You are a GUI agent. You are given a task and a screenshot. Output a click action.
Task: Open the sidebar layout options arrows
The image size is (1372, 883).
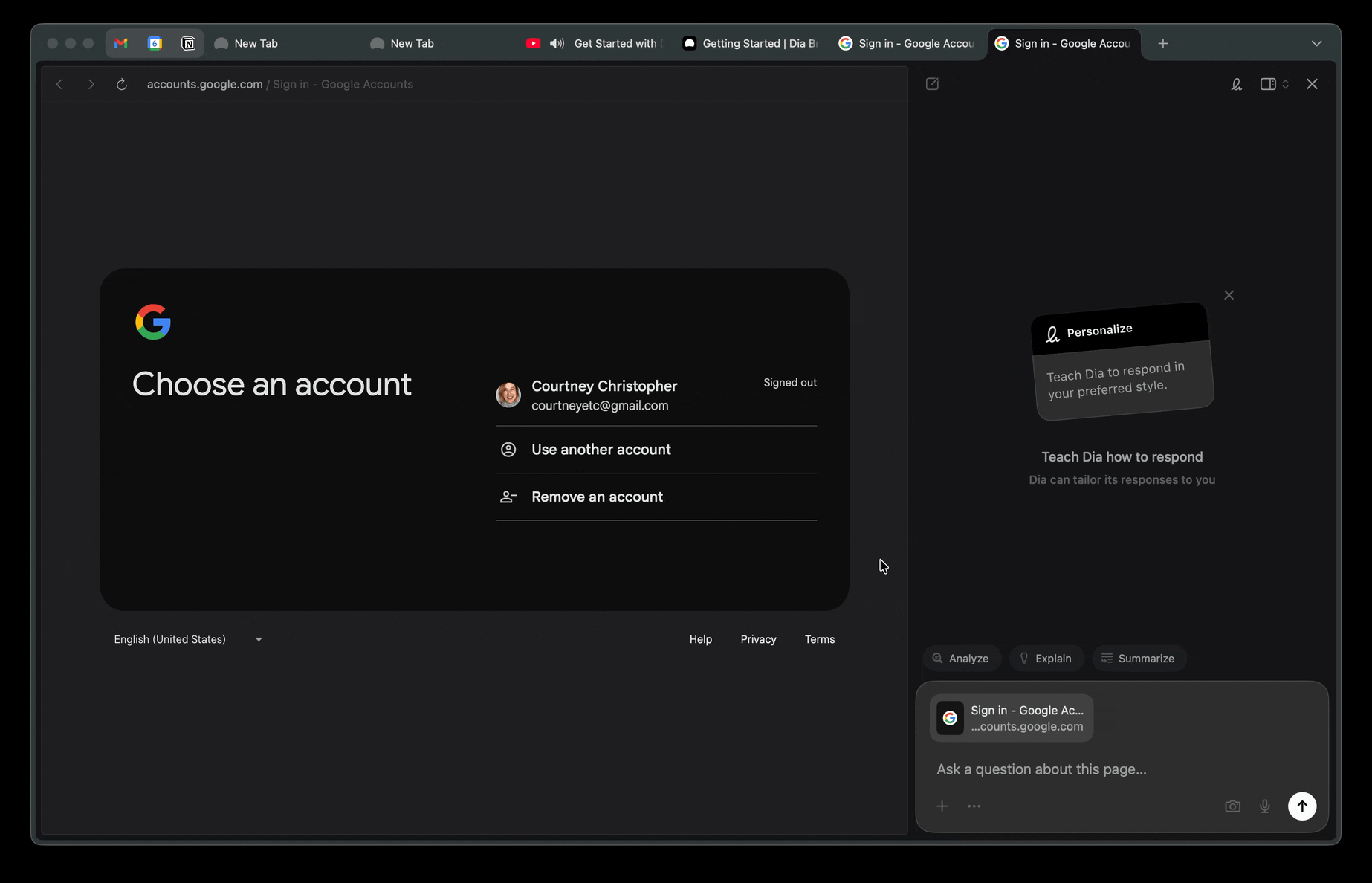(1285, 84)
